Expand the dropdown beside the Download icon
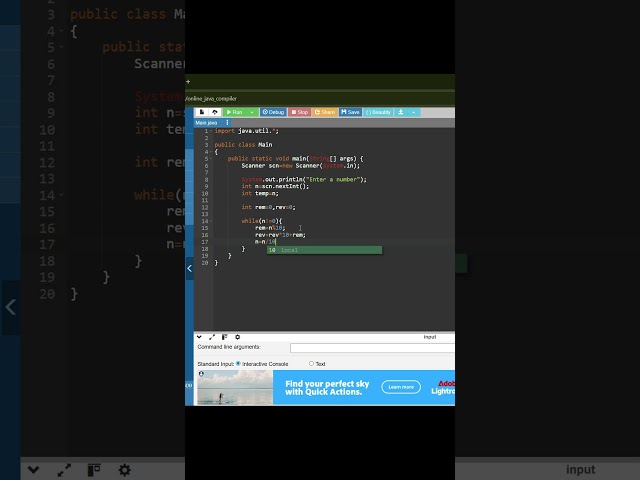This screenshot has width=640, height=480. (413, 112)
